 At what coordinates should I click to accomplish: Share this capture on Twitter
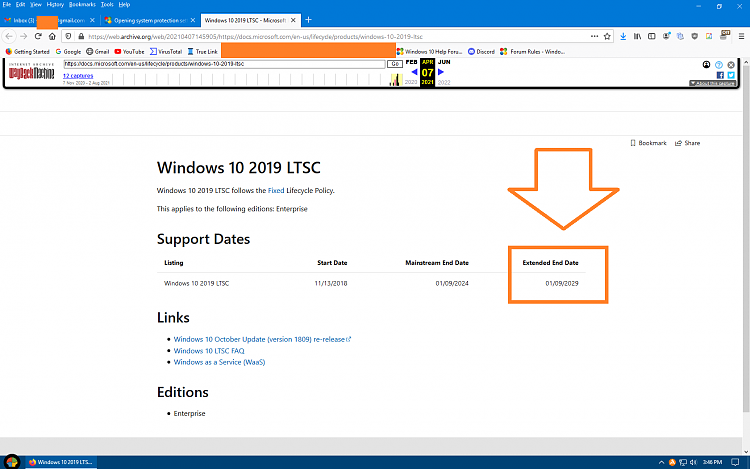731,75
